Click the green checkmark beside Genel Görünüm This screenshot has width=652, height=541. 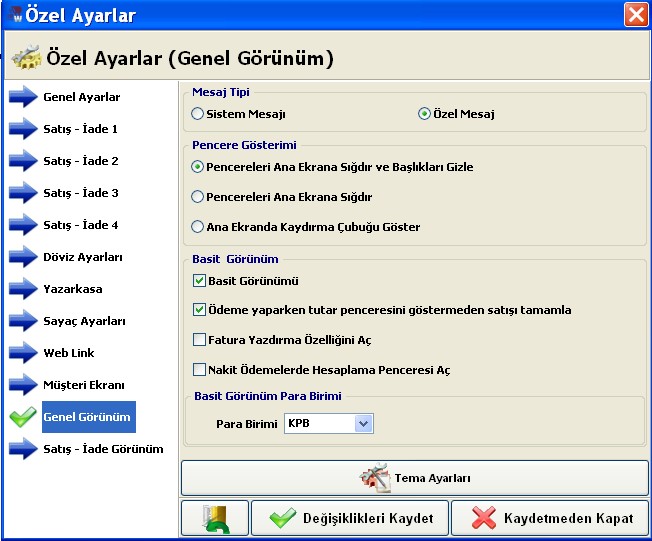point(23,417)
